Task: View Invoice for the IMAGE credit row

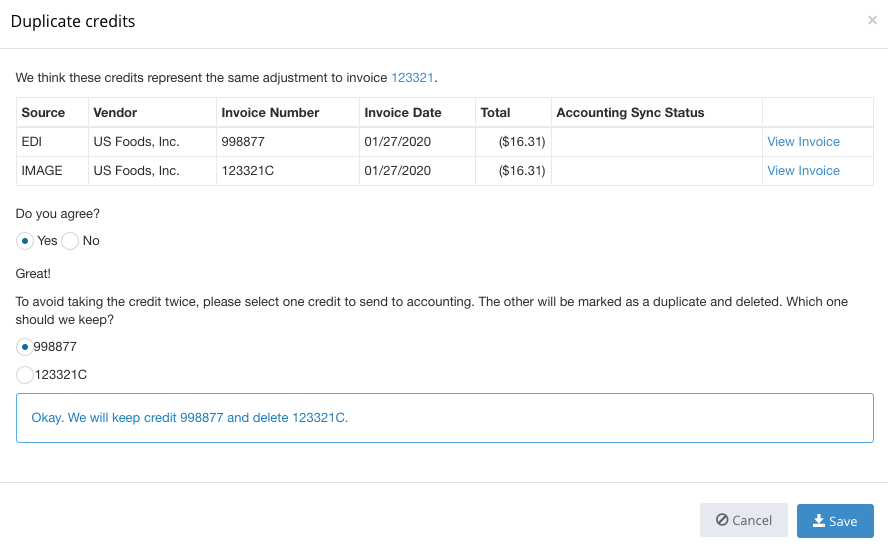Action: pos(803,171)
